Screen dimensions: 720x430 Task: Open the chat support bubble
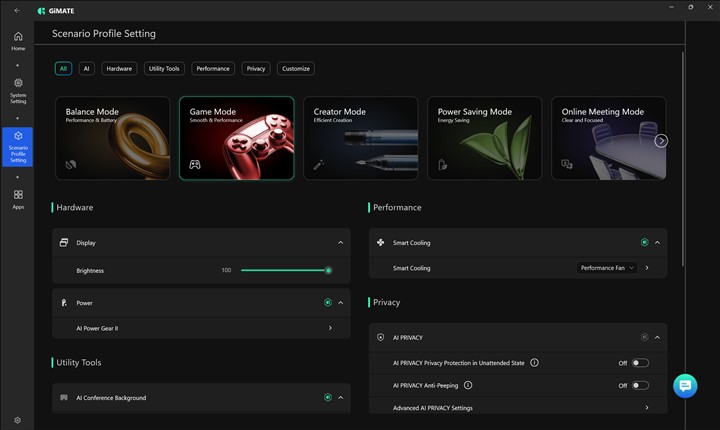(x=685, y=386)
